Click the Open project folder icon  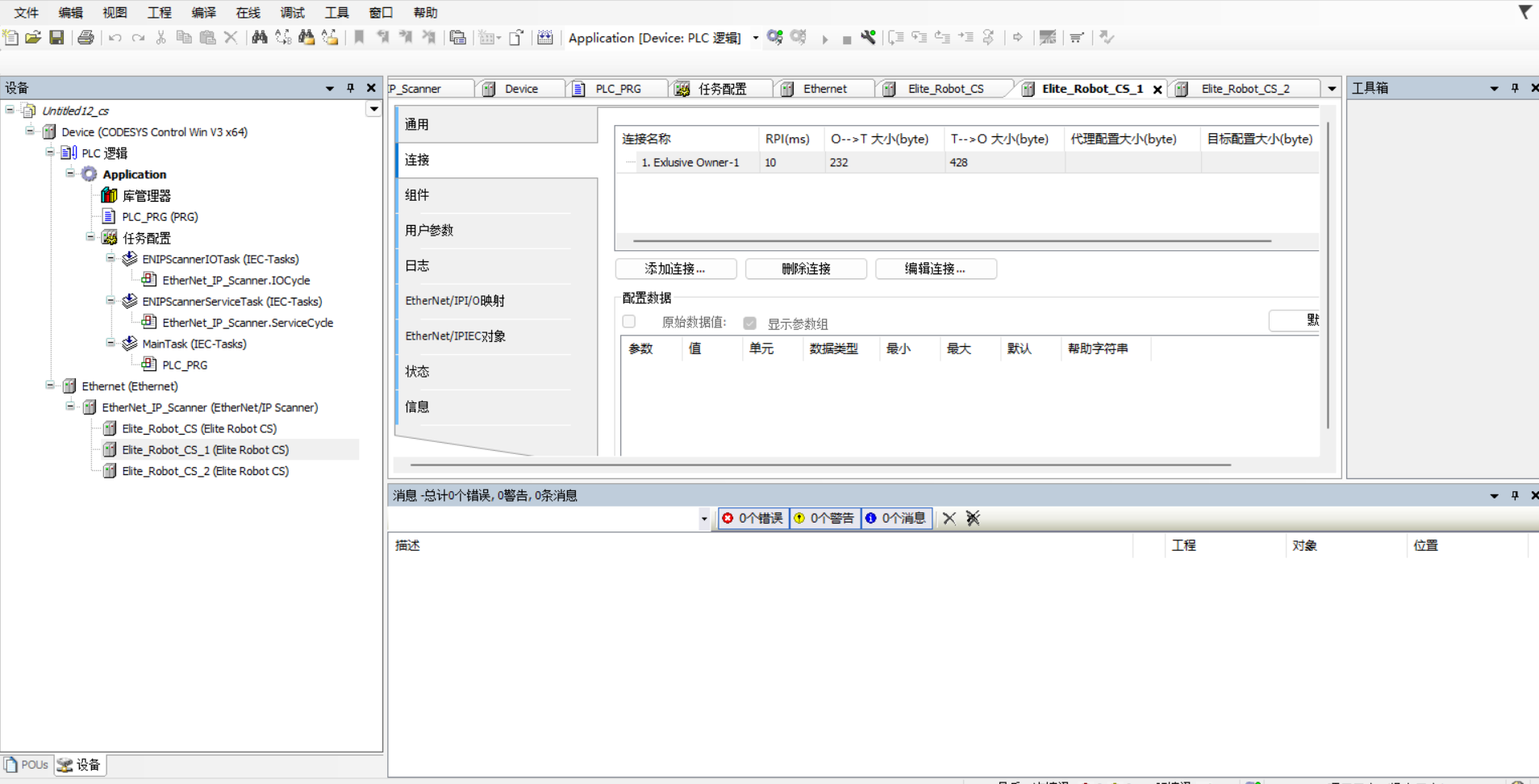tap(33, 37)
